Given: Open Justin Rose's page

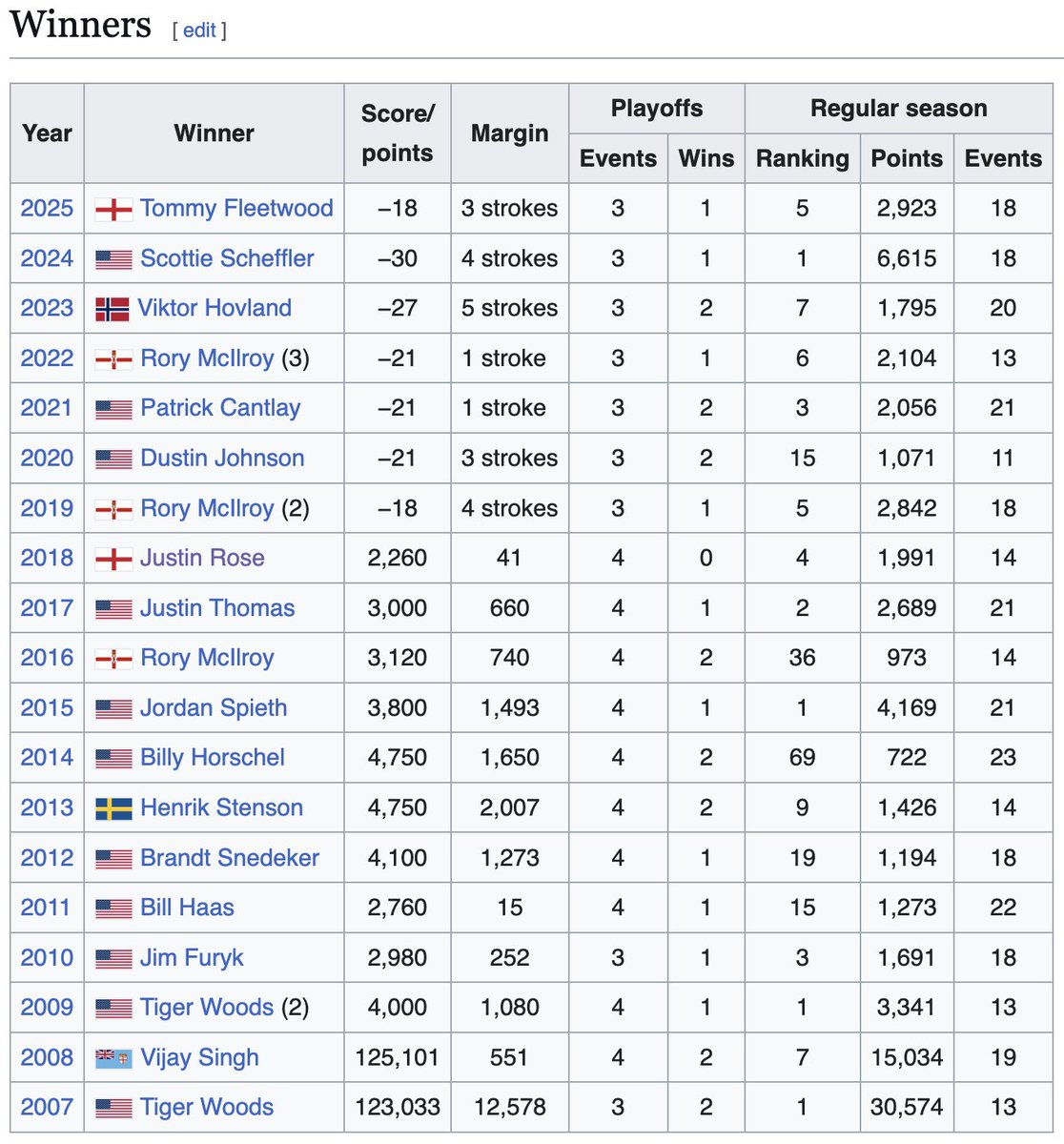Looking at the screenshot, I should 202,558.
